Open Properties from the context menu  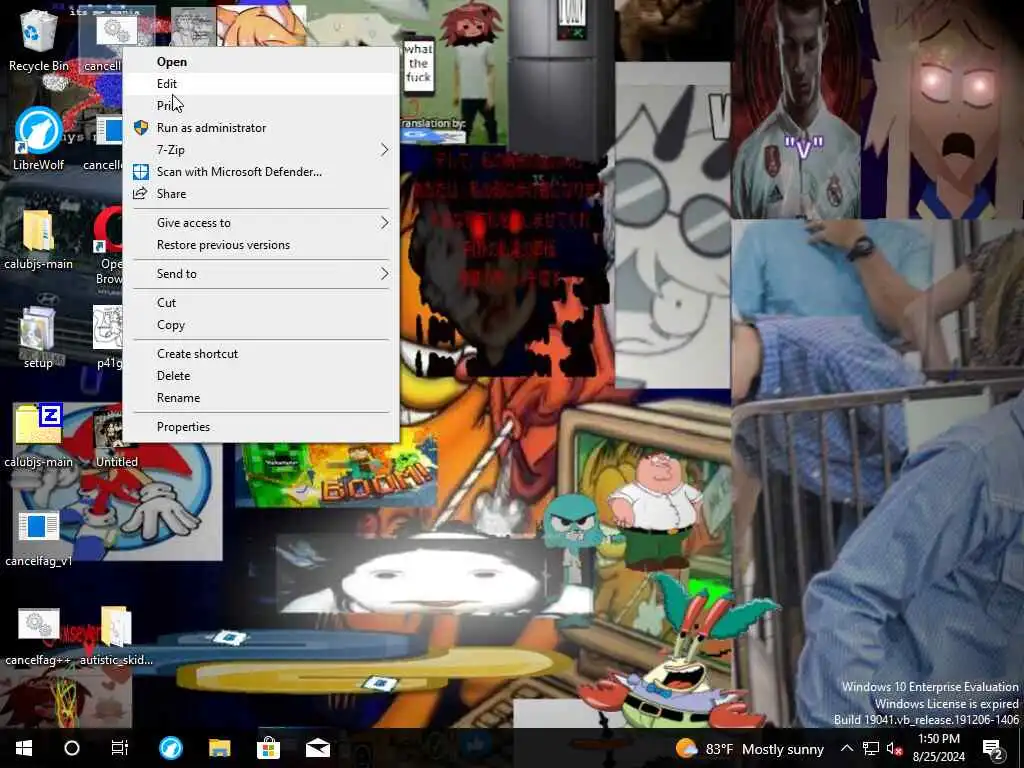[261, 426]
